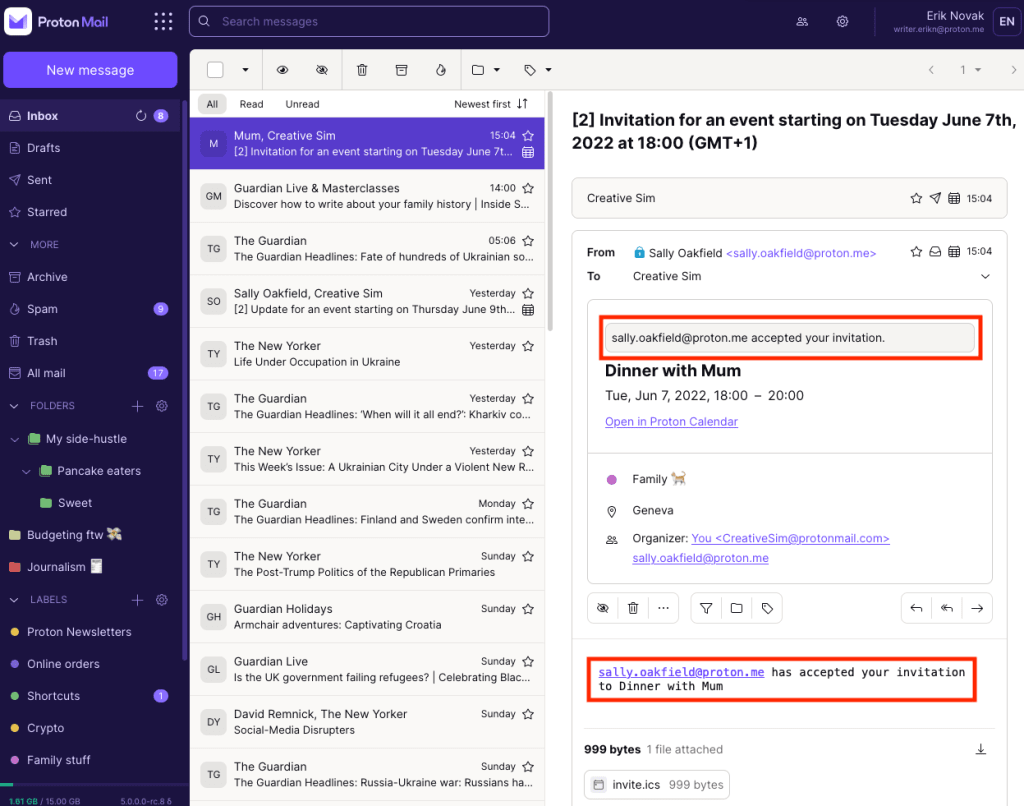
Task: Collapse the LABELS section
Action: click(14, 600)
